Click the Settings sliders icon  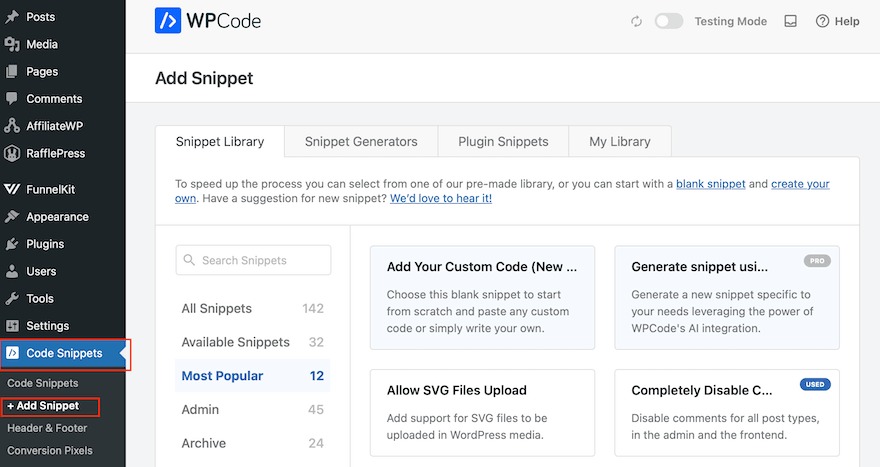click(12, 326)
